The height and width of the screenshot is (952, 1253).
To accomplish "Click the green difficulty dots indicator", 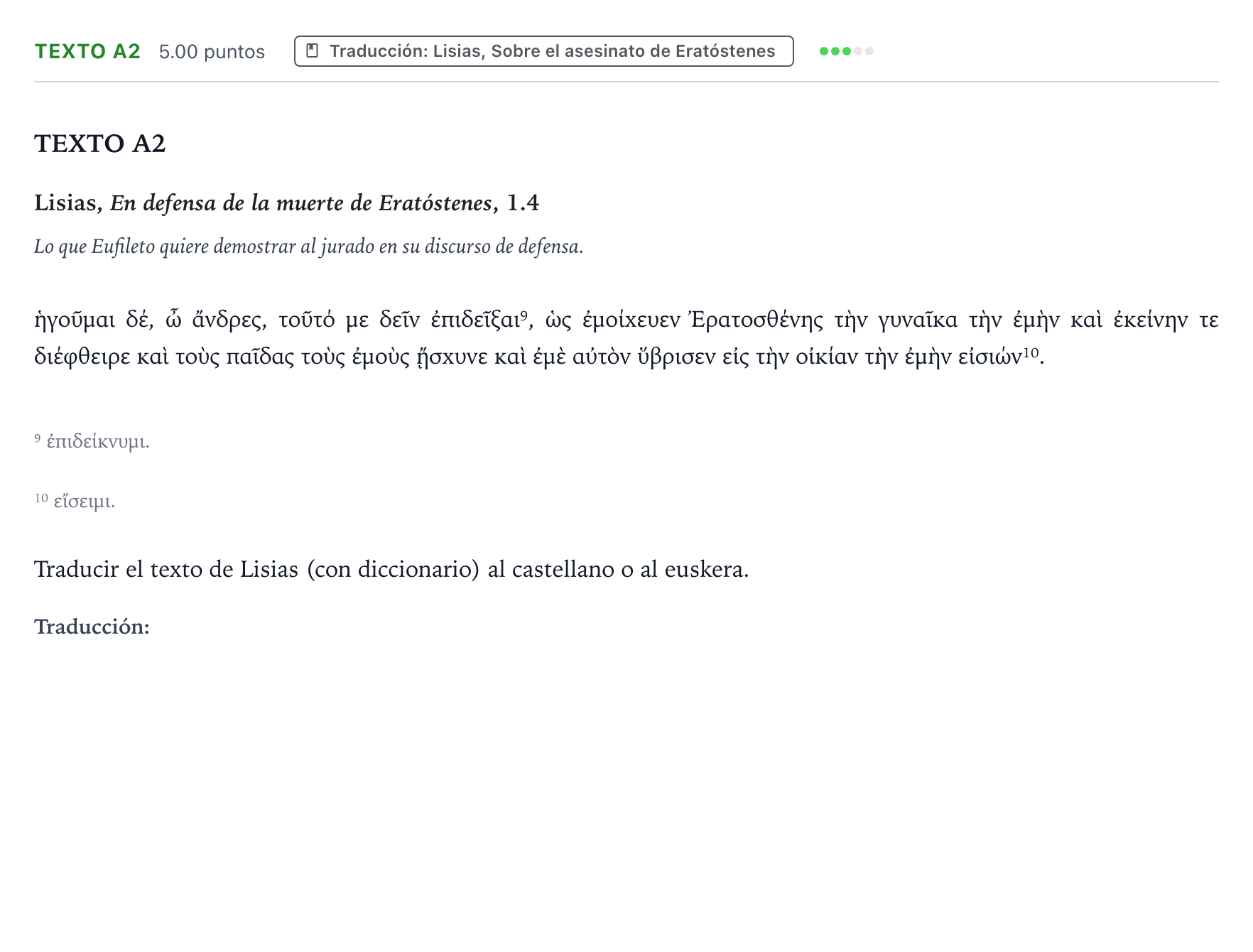I will pos(846,51).
